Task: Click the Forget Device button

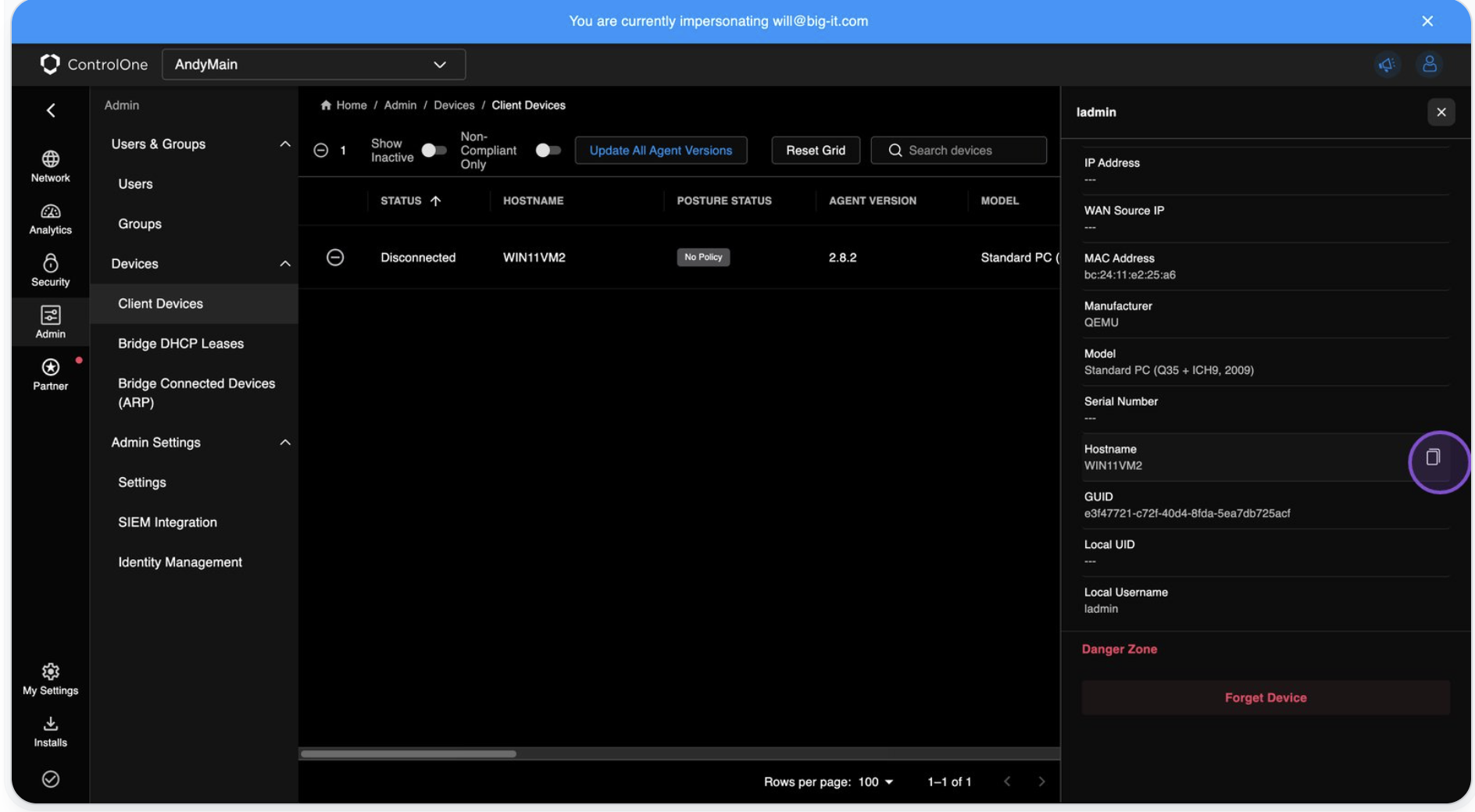Action: tap(1265, 697)
